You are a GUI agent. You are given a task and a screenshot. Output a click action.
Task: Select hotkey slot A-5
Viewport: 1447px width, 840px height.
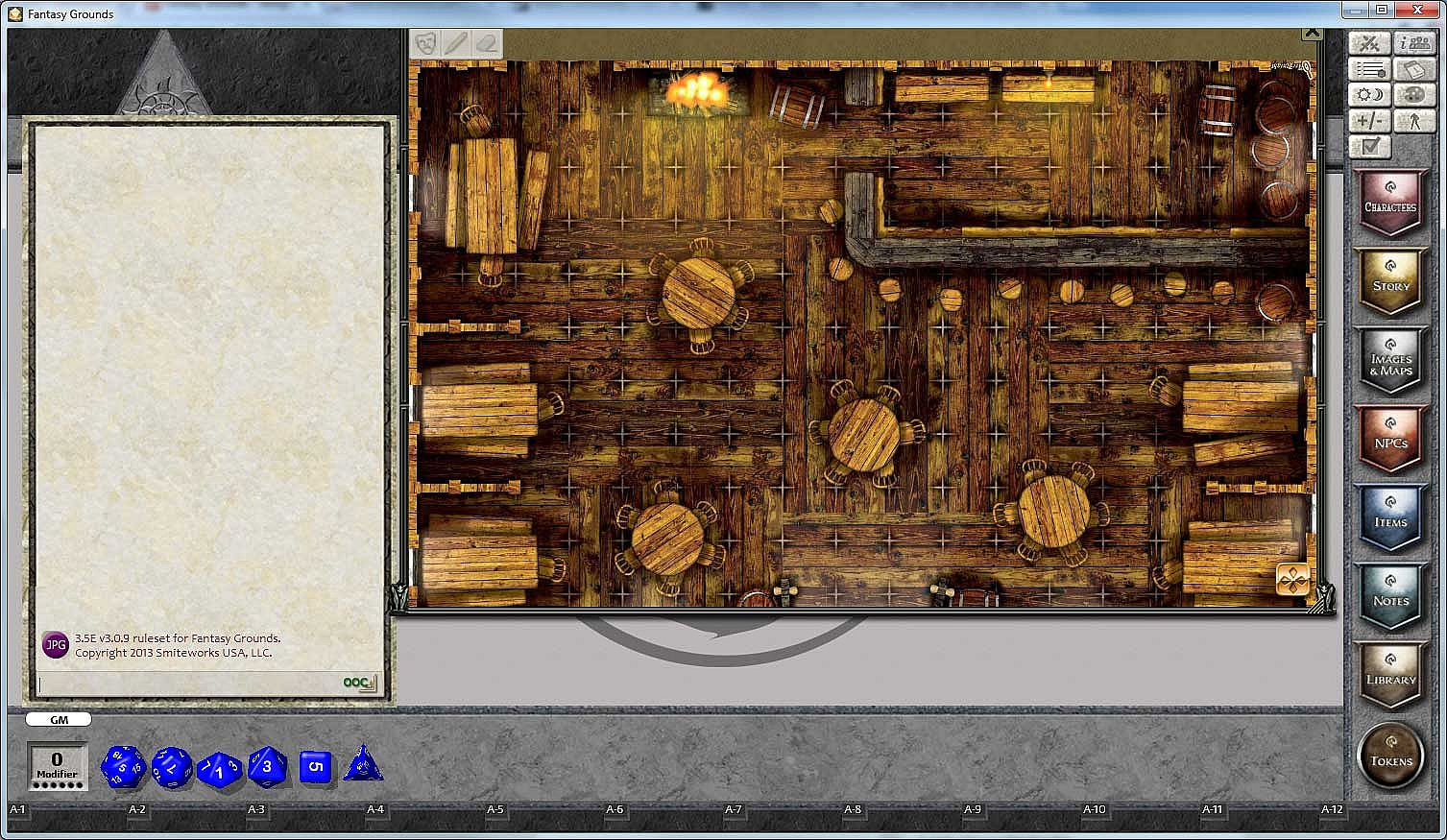(x=495, y=809)
